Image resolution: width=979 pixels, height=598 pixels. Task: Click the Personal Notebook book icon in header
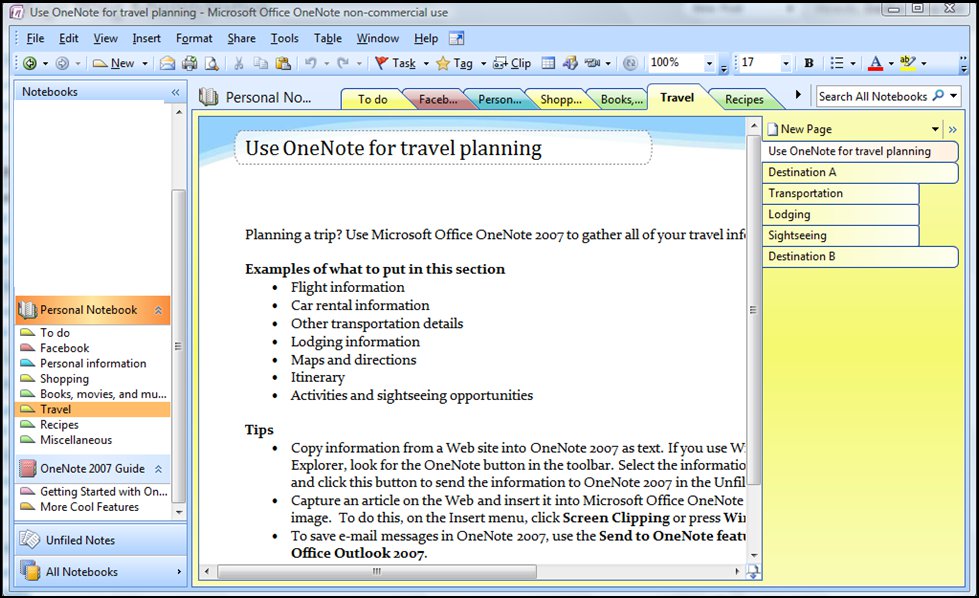point(208,97)
